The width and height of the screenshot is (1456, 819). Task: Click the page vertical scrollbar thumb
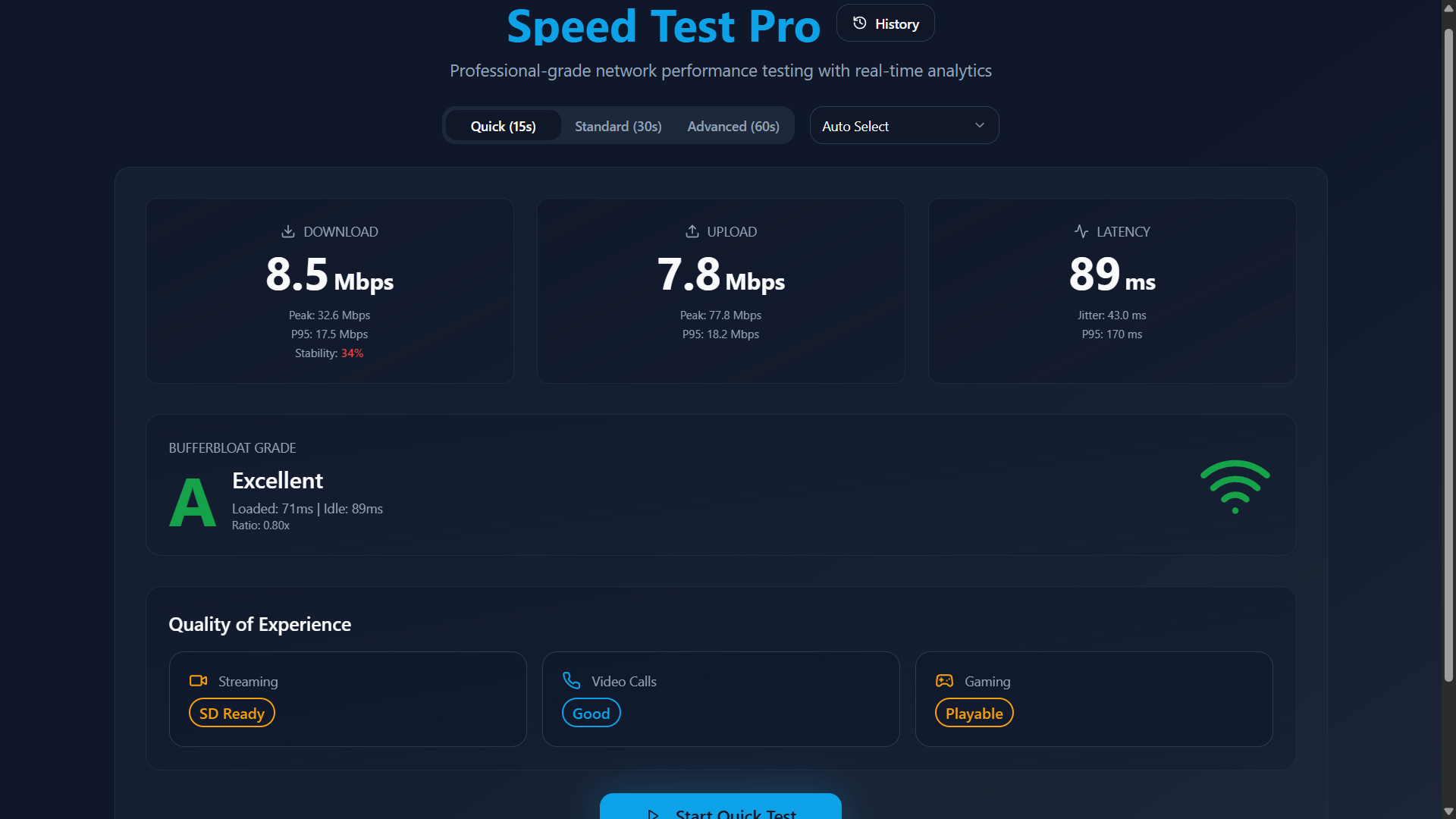point(1448,356)
